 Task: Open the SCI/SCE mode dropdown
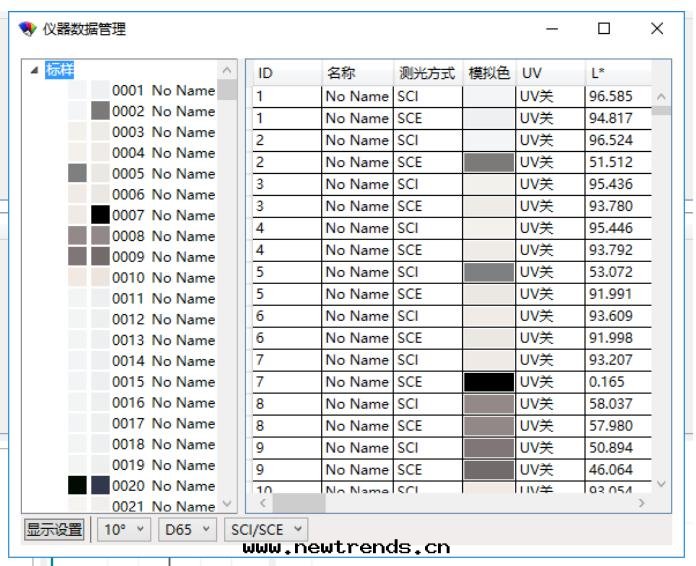[x=266, y=529]
